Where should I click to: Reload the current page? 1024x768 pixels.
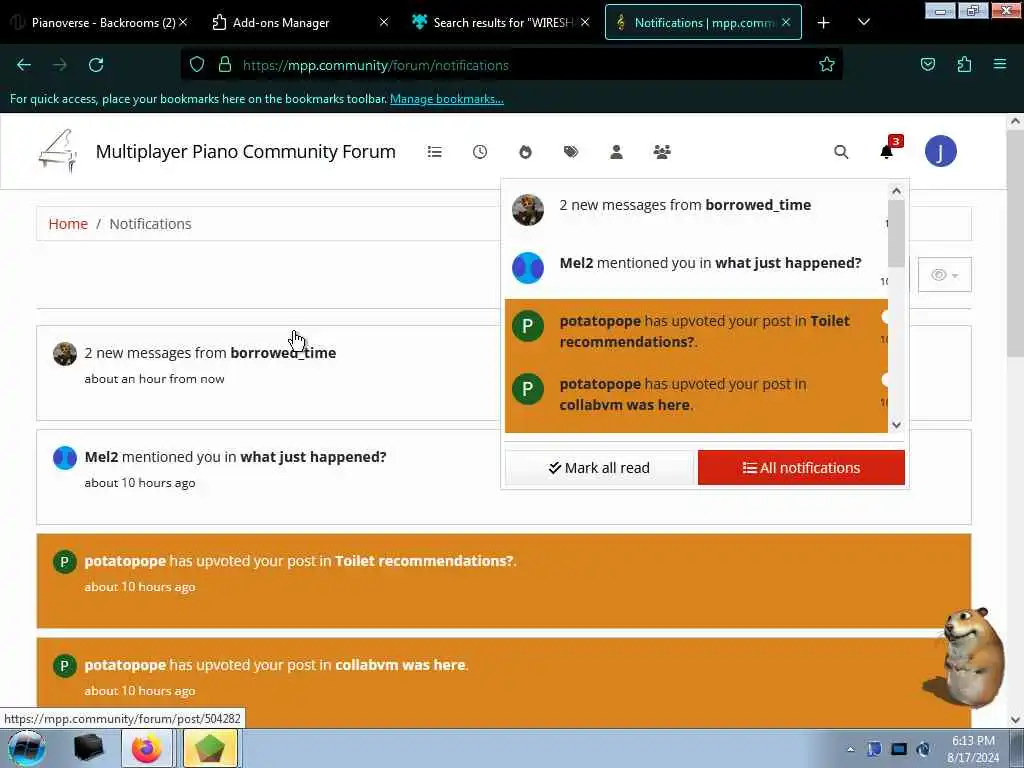point(96,65)
